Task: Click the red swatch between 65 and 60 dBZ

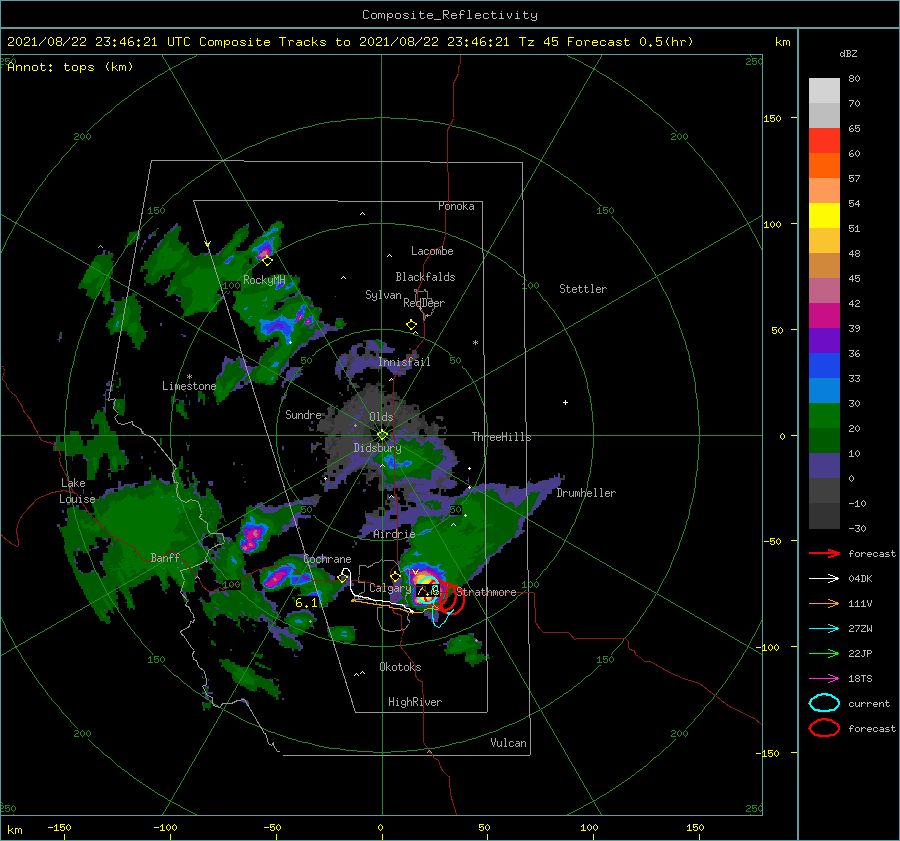Action: (824, 141)
